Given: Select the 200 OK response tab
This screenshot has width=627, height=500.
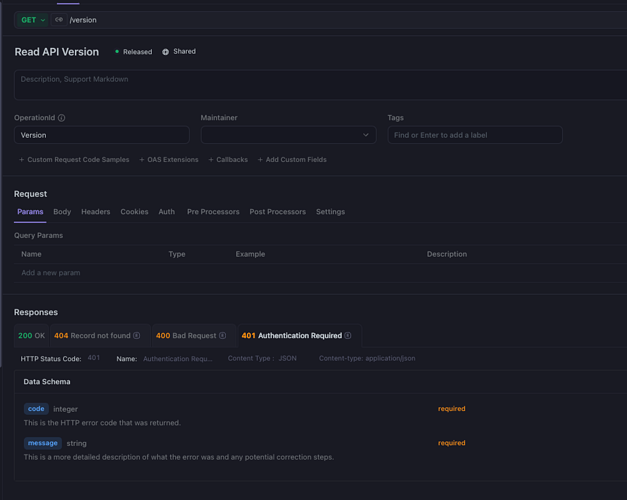Looking at the screenshot, I should pyautogui.click(x=31, y=336).
